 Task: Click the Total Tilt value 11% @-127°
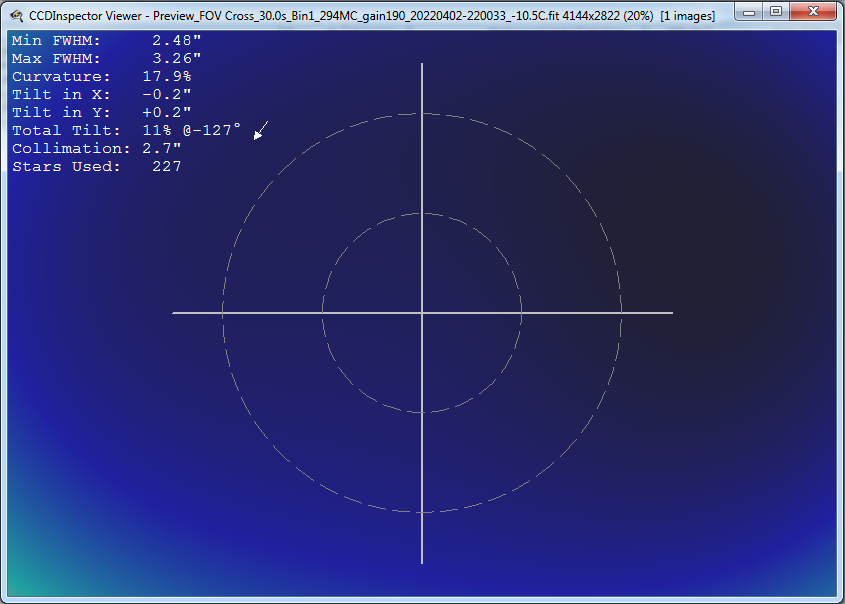(191, 130)
